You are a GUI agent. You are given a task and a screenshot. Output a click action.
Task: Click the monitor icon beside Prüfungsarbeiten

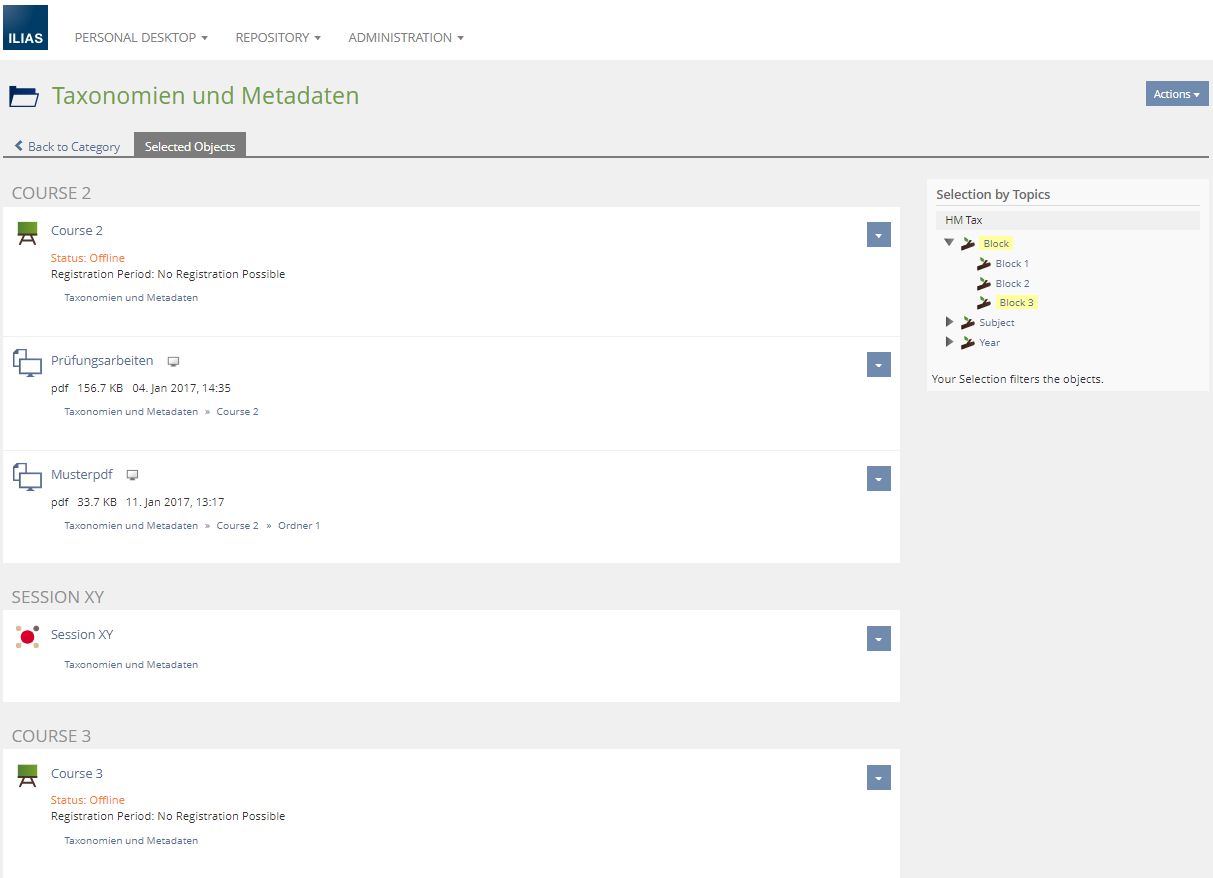click(173, 362)
